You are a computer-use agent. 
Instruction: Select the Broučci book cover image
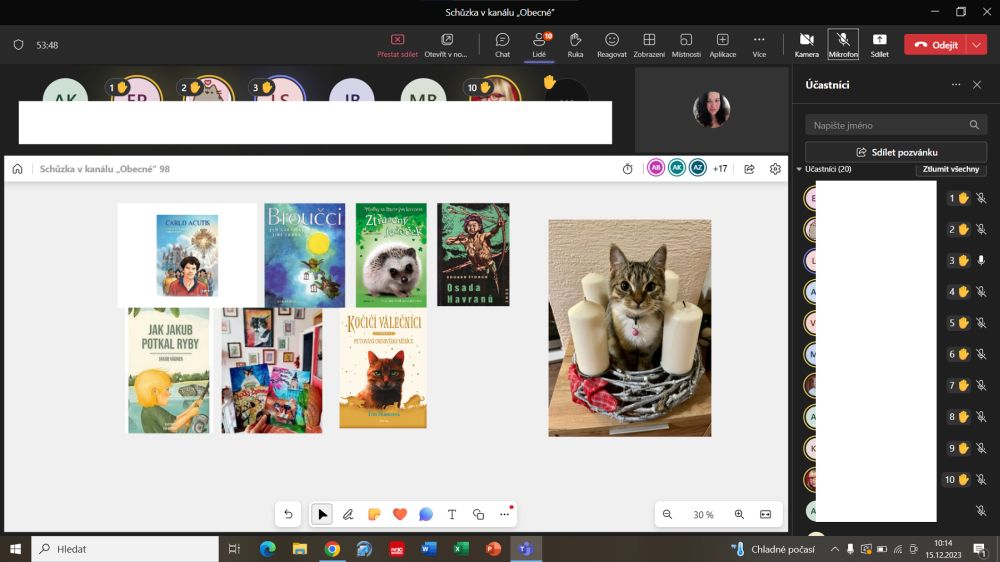click(305, 255)
